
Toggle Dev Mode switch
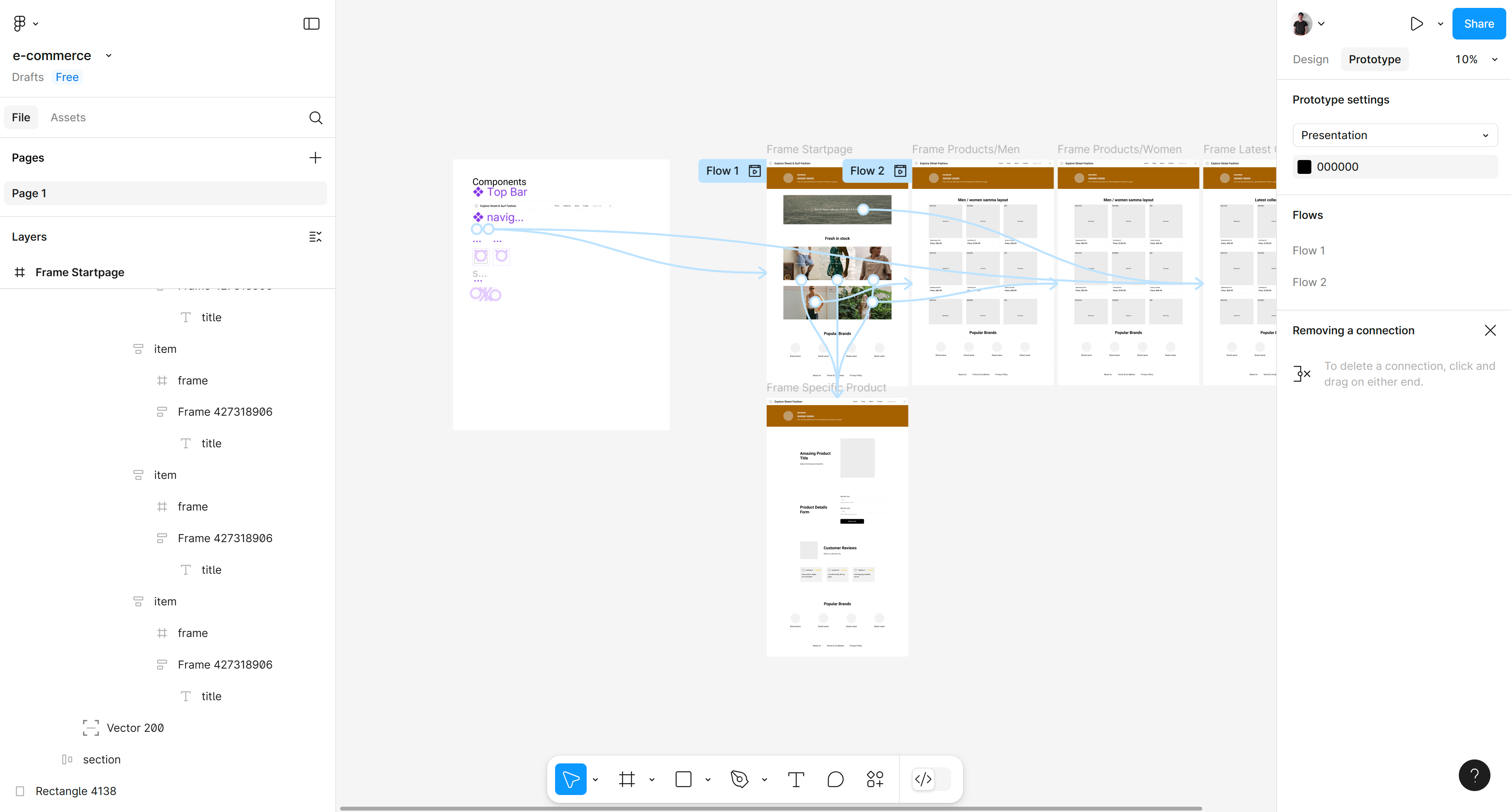[931, 779]
